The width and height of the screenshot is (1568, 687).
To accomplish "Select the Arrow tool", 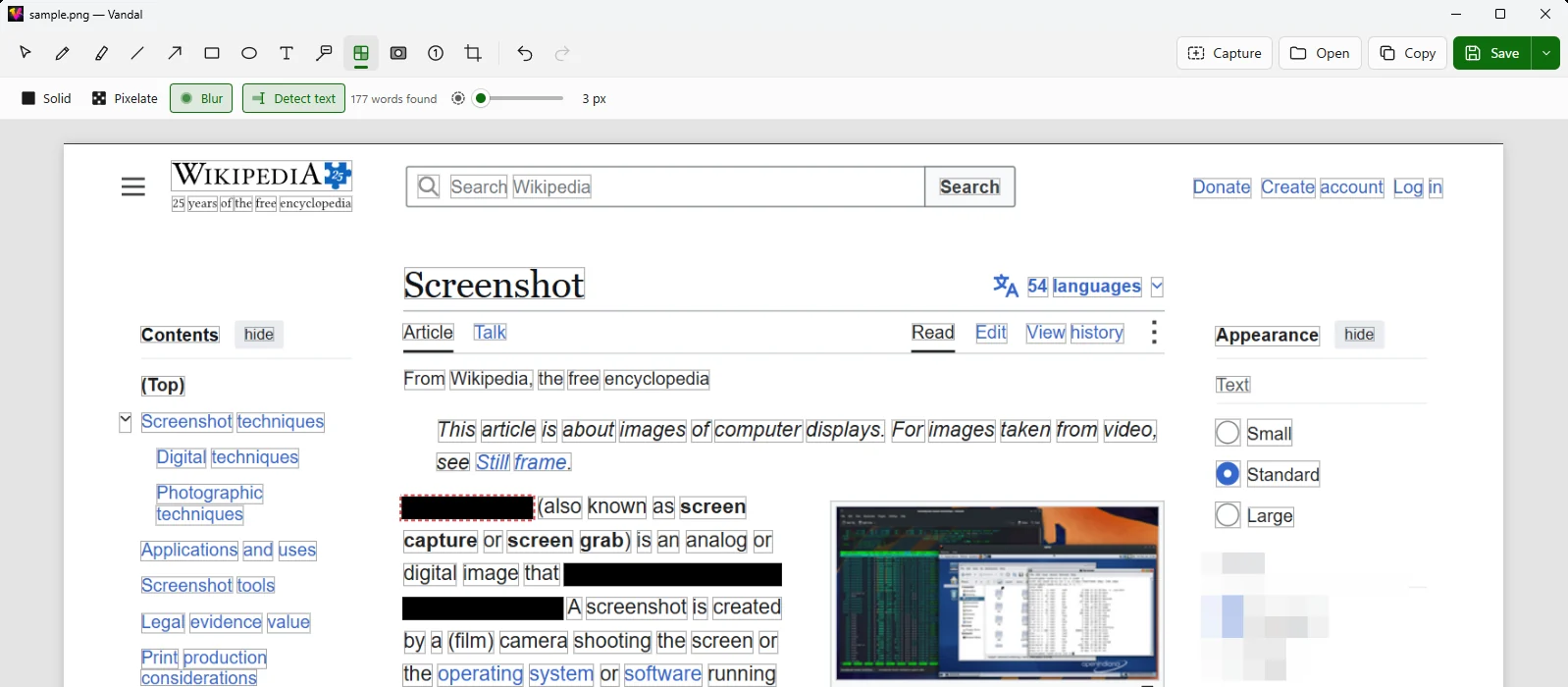I will pos(175,53).
